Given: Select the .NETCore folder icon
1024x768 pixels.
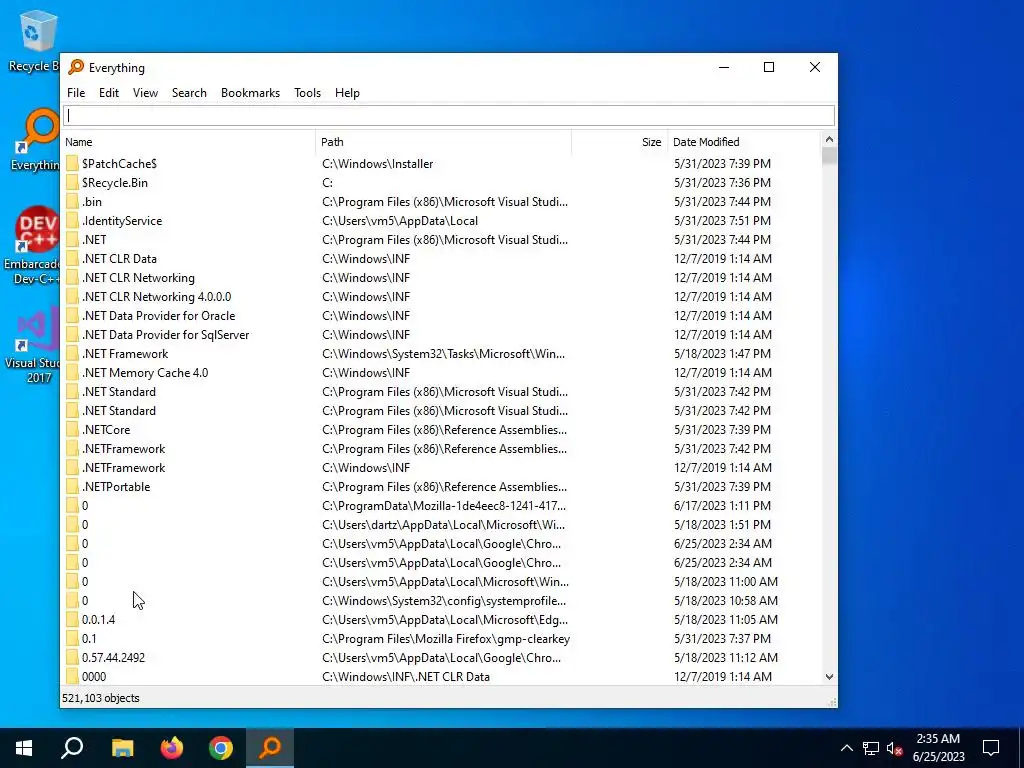Looking at the screenshot, I should coord(72,430).
